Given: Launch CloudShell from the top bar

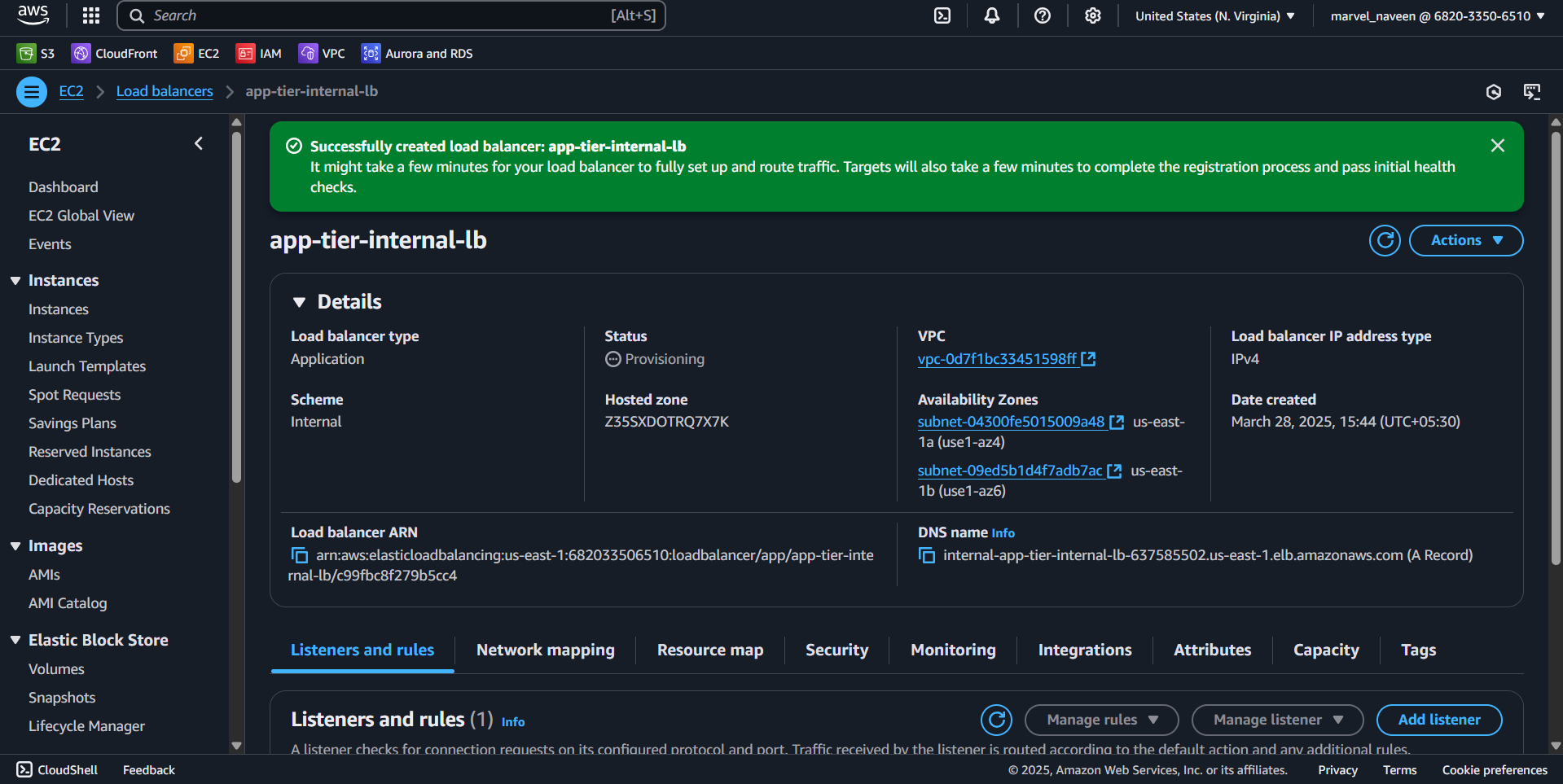Looking at the screenshot, I should pyautogui.click(x=942, y=15).
